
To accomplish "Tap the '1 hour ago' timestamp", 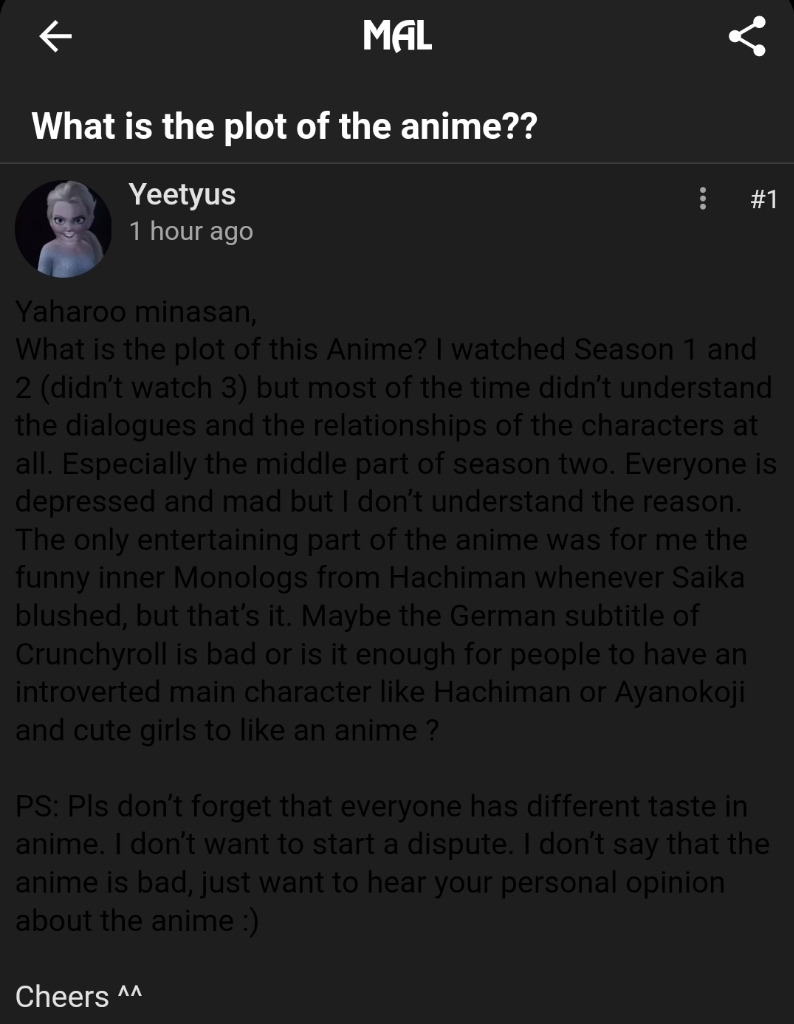I will (x=190, y=231).
